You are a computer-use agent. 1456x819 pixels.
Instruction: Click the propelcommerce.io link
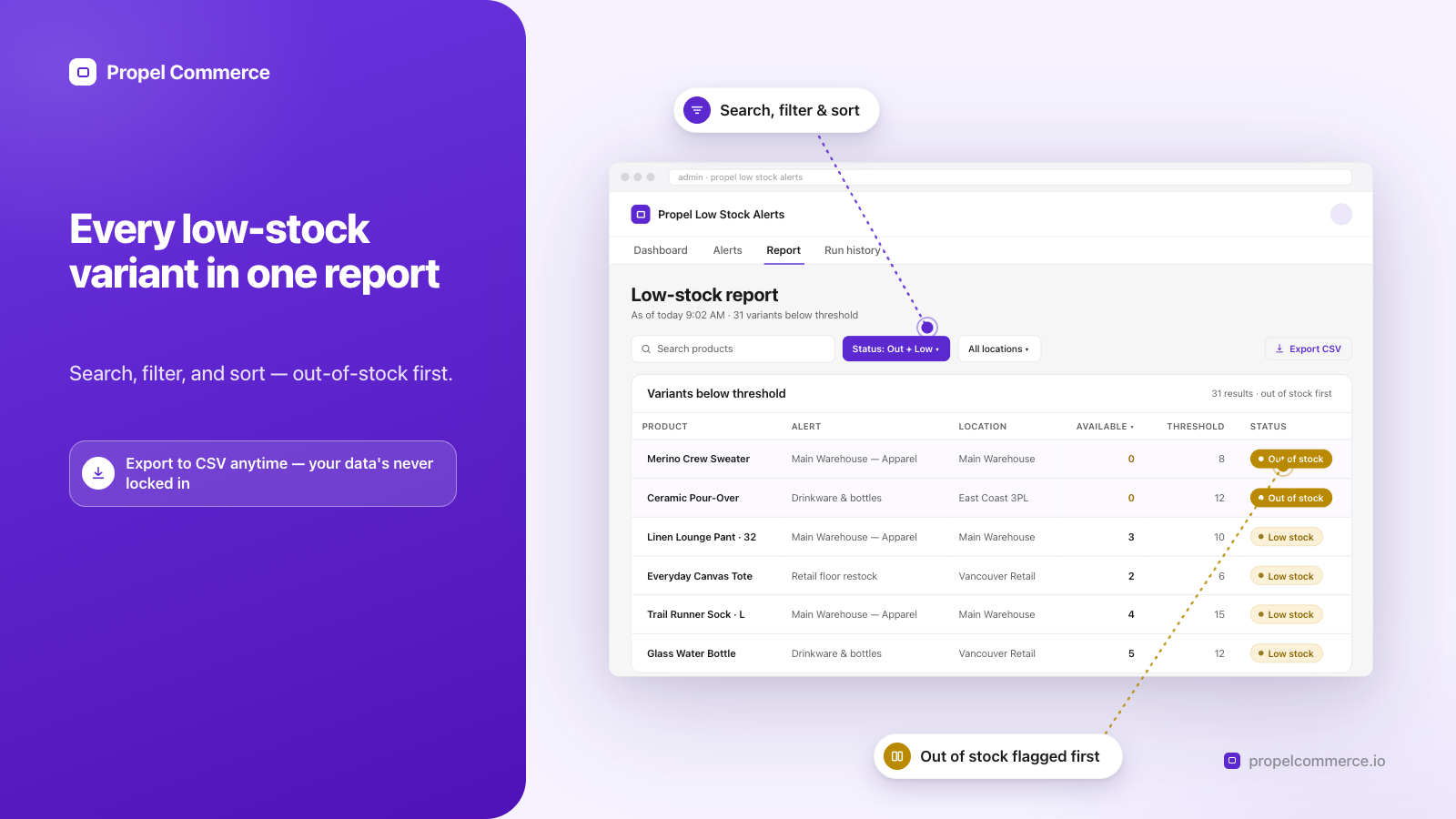pyautogui.click(x=1317, y=761)
